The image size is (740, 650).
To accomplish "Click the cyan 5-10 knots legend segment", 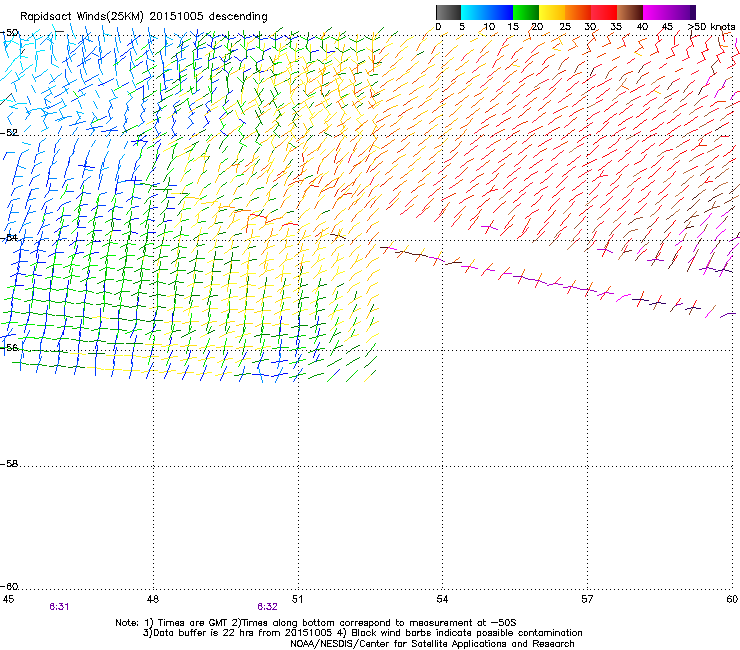I will (x=474, y=12).
